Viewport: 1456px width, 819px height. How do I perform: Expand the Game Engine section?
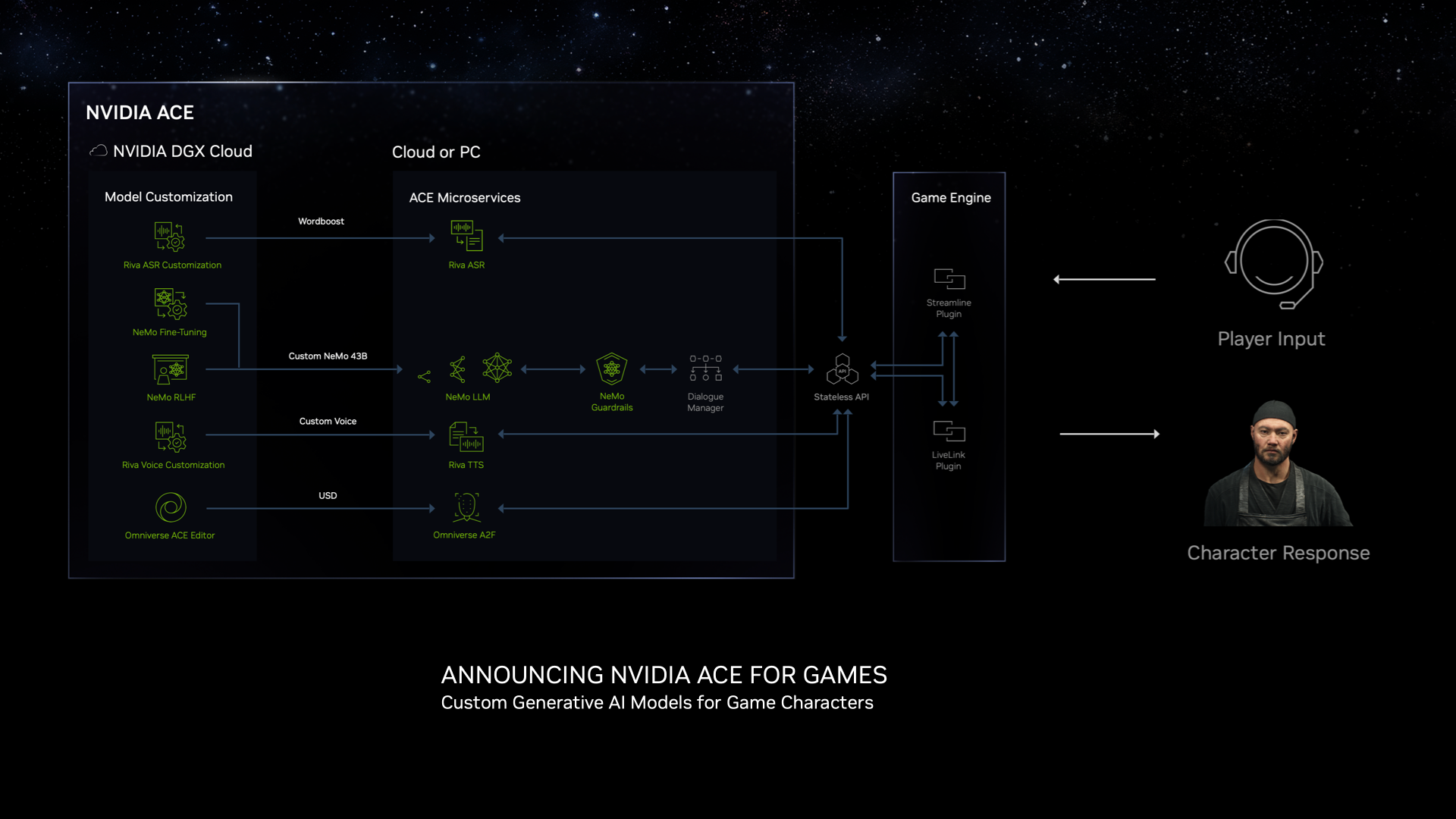pos(950,196)
